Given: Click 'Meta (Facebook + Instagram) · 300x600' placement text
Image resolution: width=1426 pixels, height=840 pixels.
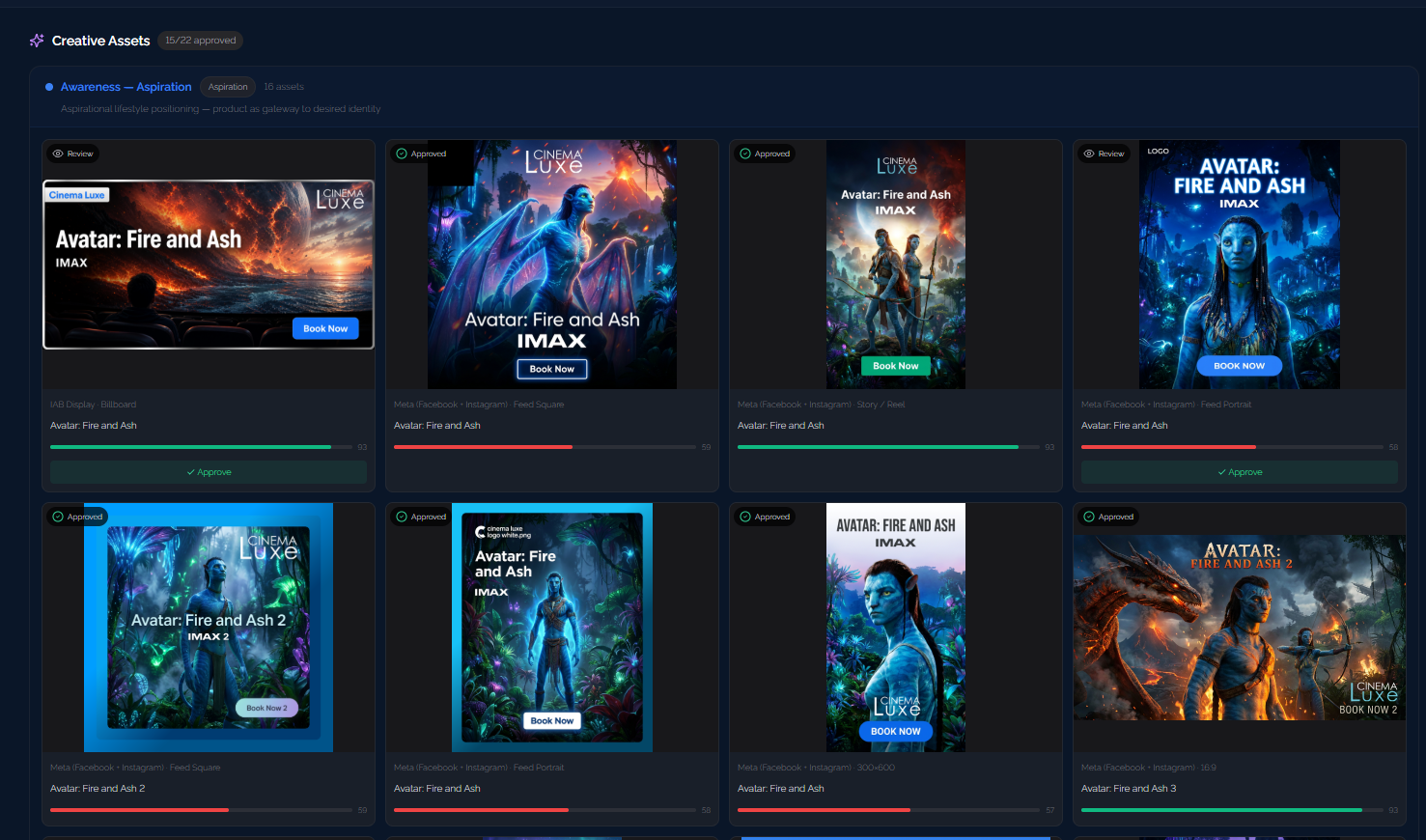Looking at the screenshot, I should click(816, 768).
